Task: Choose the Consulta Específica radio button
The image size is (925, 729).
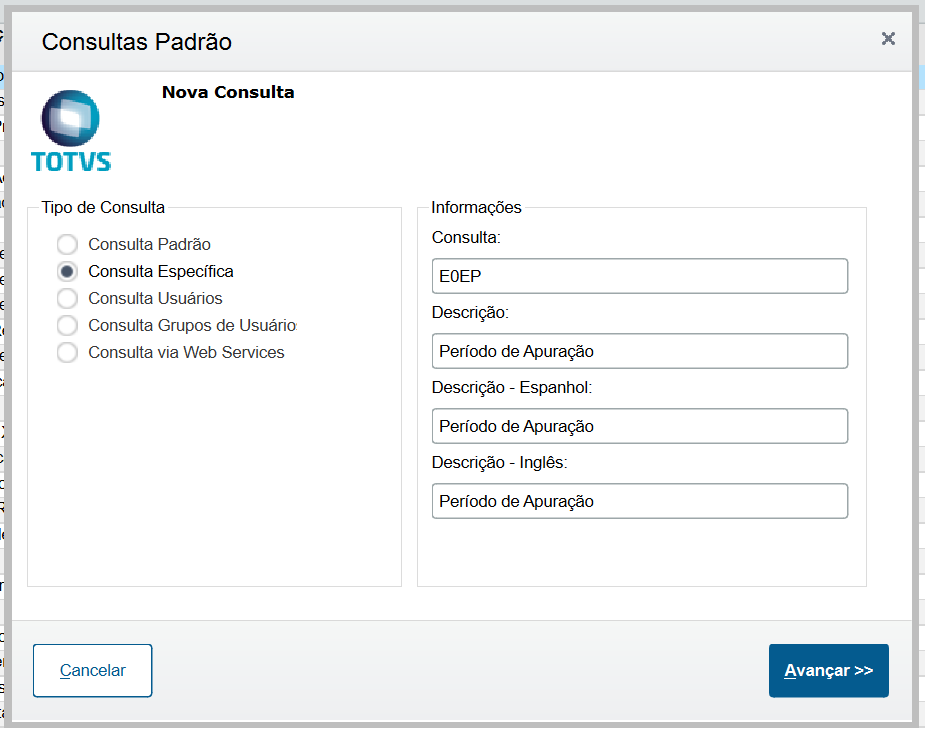Action: pyautogui.click(x=67, y=271)
